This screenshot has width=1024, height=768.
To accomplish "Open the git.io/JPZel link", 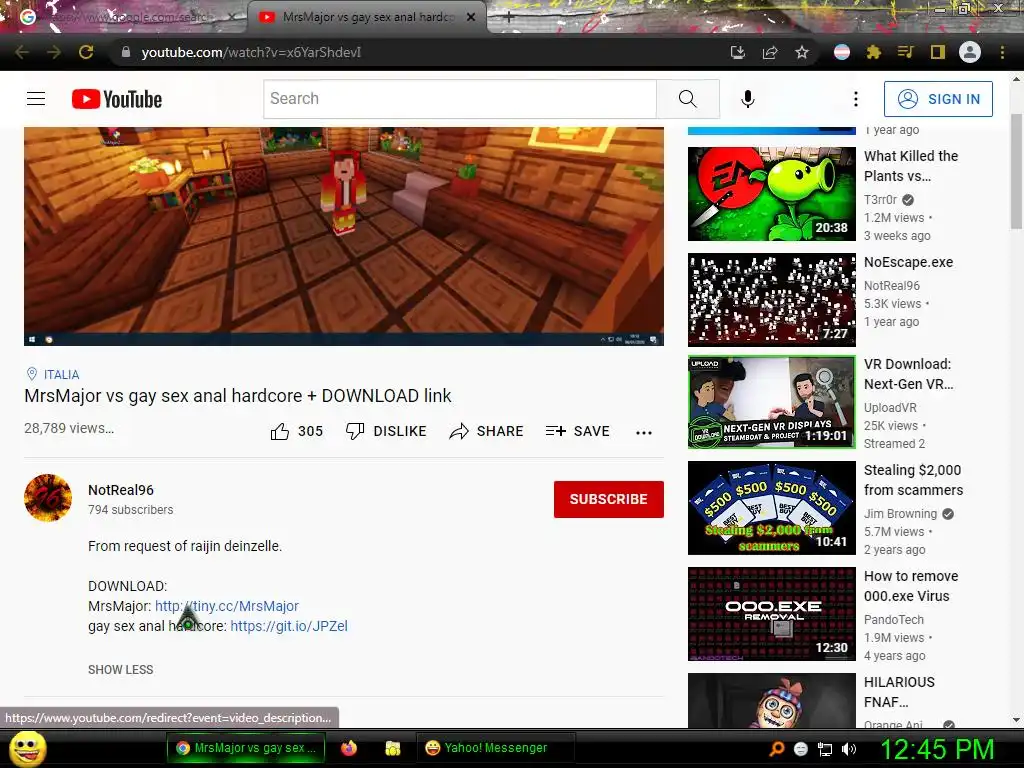I will 289,626.
